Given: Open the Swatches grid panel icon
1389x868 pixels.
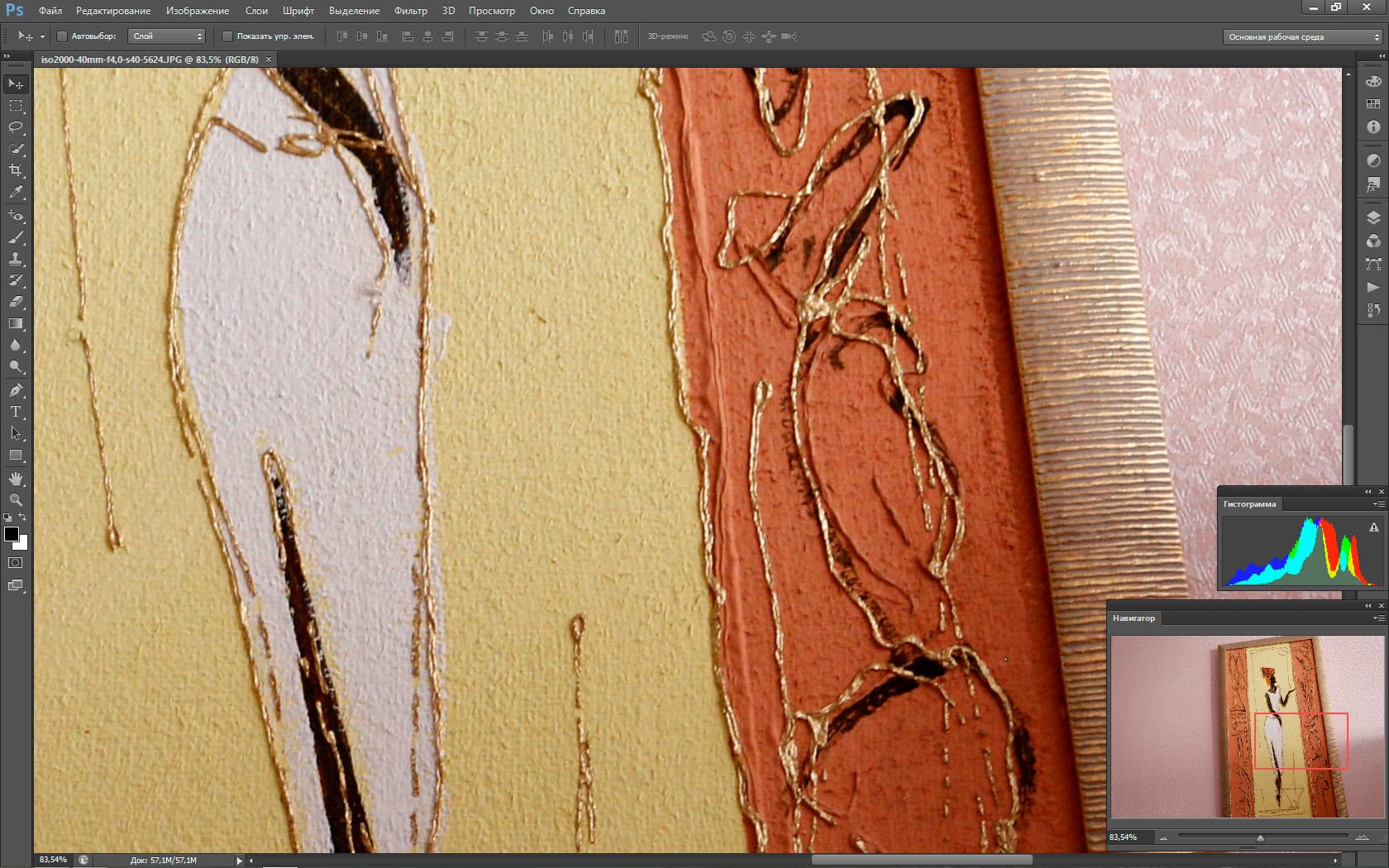Looking at the screenshot, I should point(1373,103).
